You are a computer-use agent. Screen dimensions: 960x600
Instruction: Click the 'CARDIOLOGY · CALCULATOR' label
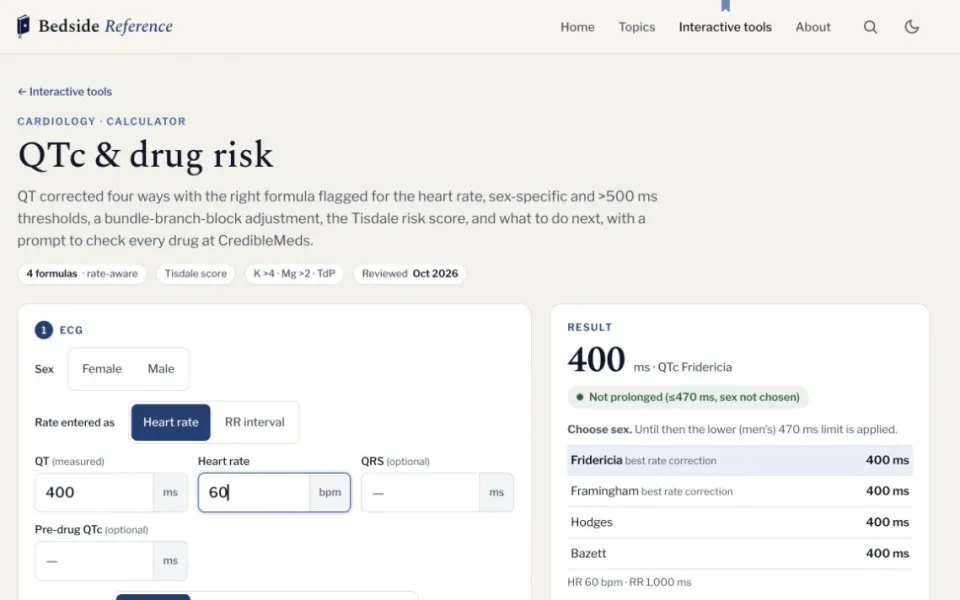click(102, 121)
